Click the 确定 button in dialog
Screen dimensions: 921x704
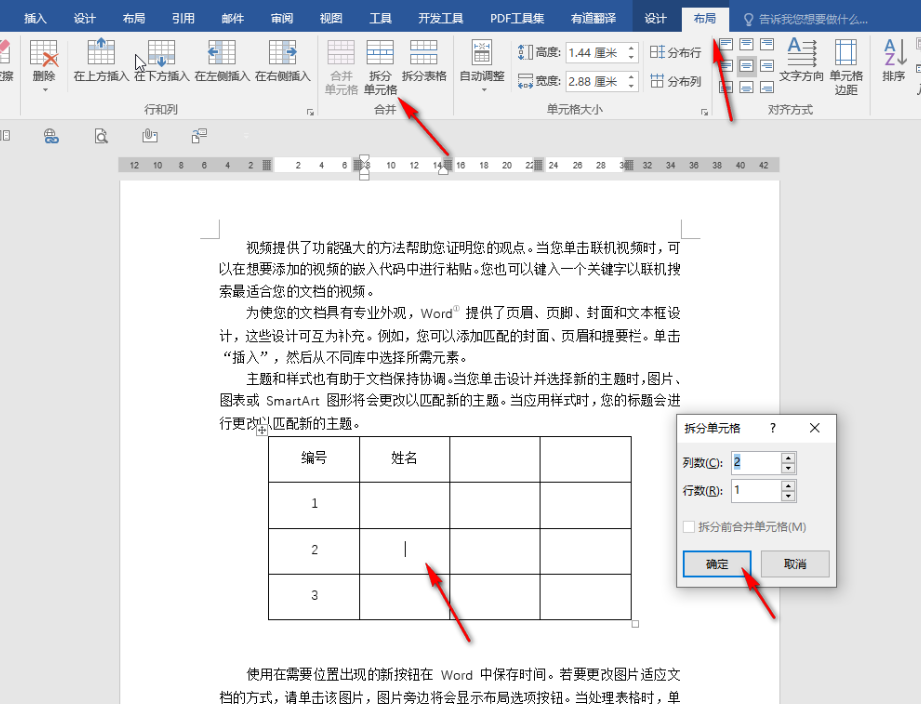point(717,564)
